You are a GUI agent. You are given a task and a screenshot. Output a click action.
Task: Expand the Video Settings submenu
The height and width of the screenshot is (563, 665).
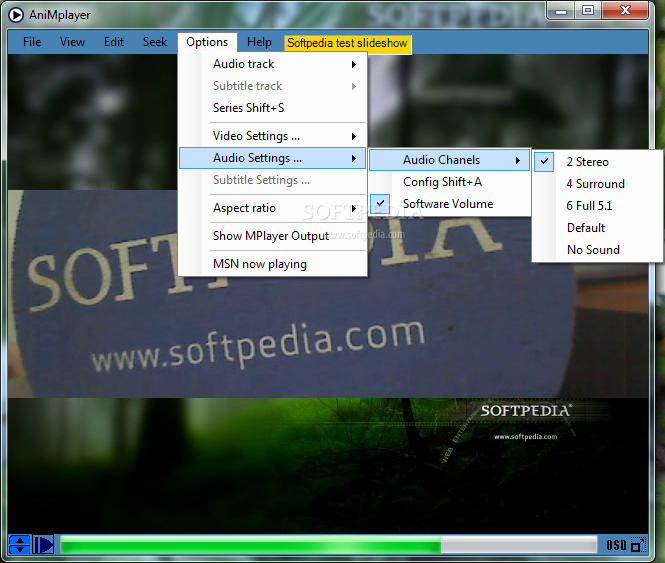pos(273,136)
